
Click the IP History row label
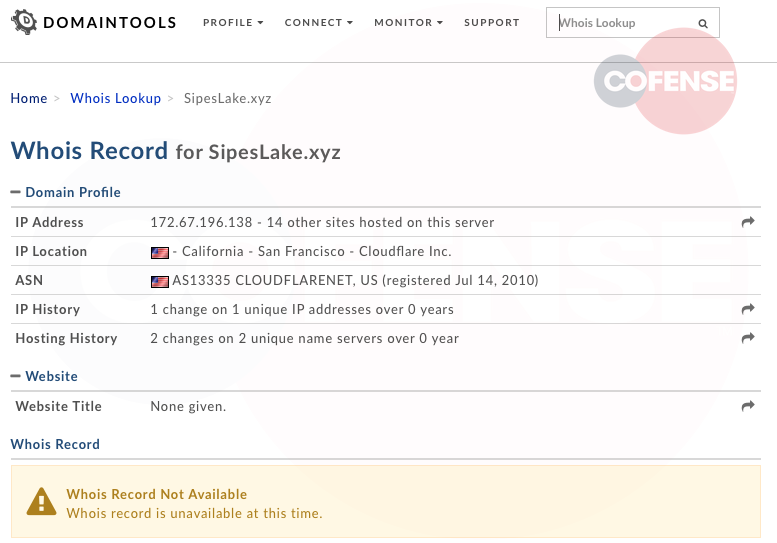pos(48,309)
